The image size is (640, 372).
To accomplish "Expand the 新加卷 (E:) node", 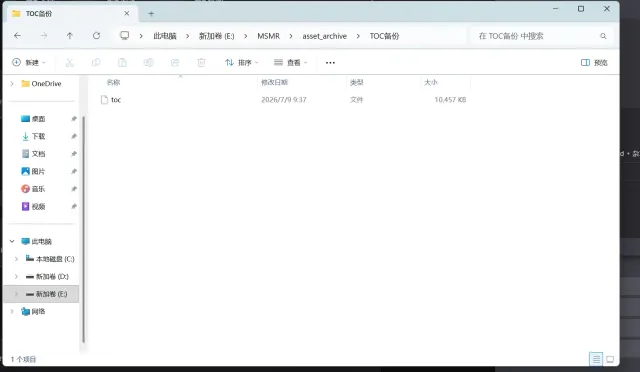I will [16, 294].
